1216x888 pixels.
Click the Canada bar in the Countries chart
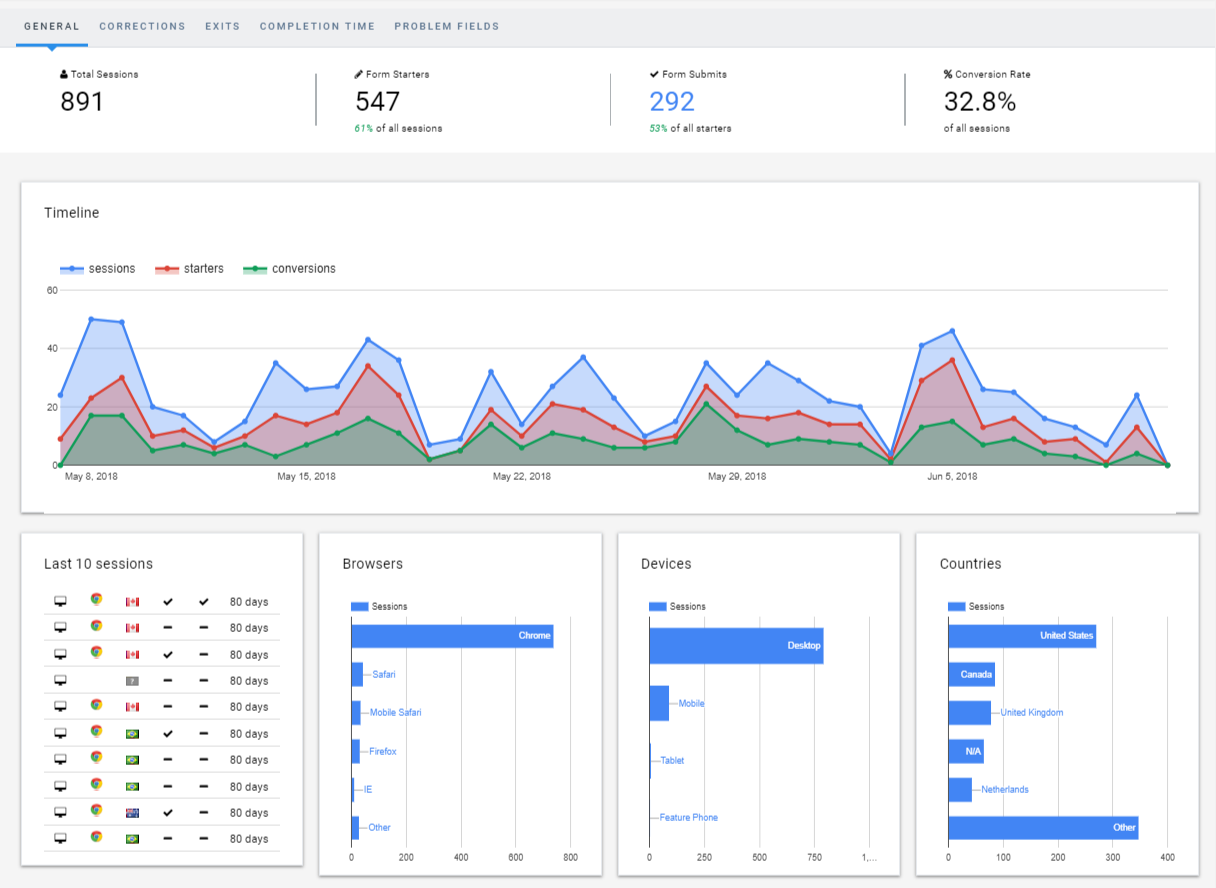[x=972, y=674]
